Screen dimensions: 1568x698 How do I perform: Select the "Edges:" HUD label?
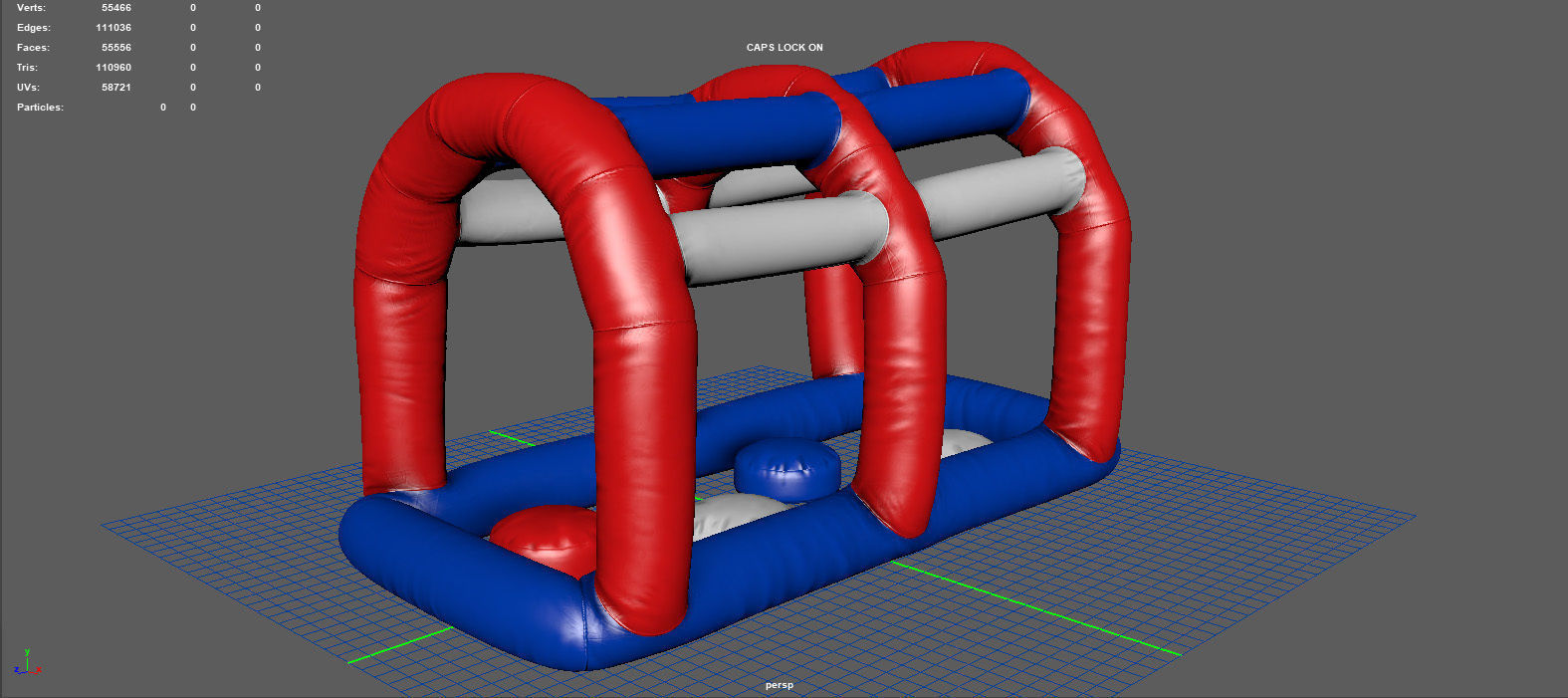pos(33,27)
